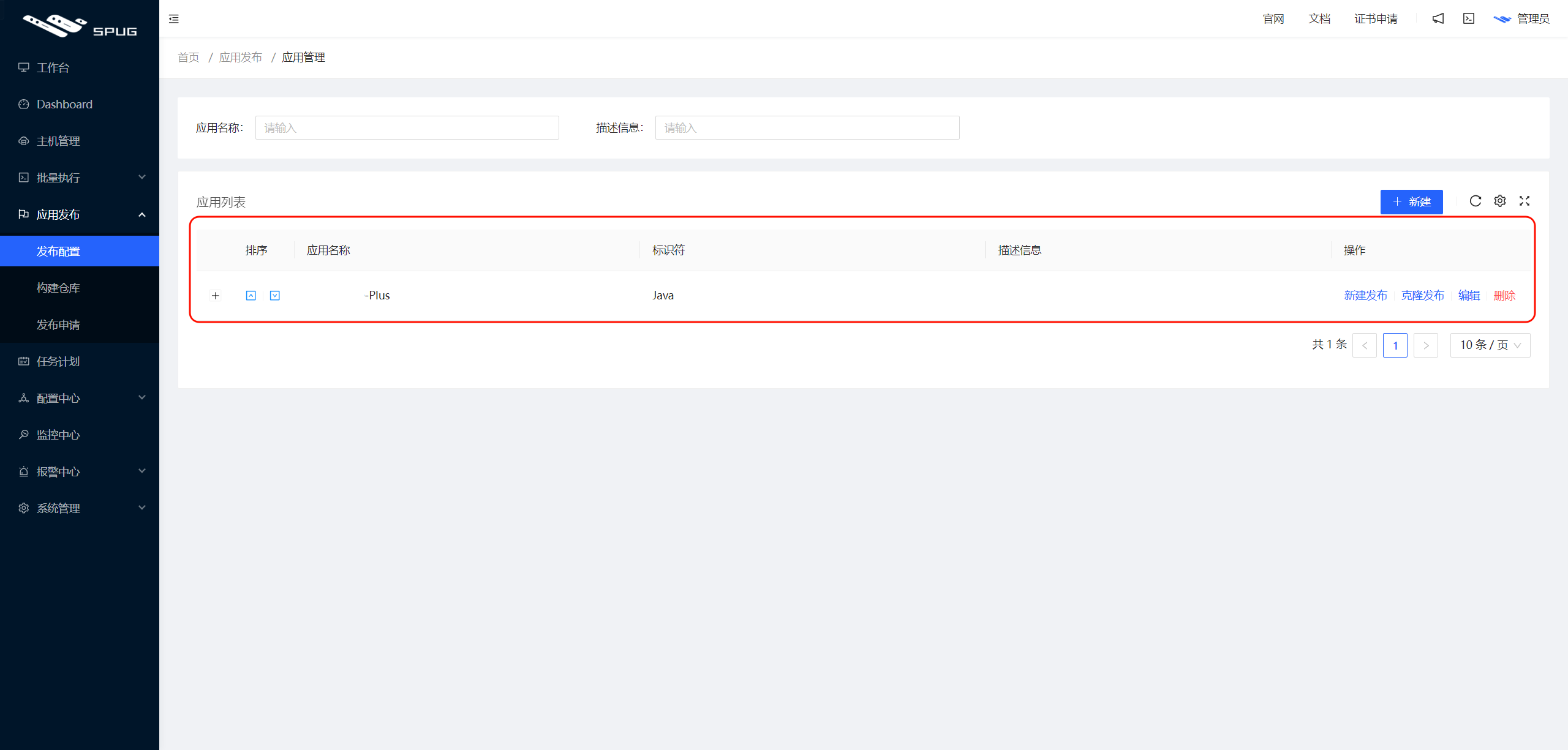
Task: Toggle fullscreen for the table
Action: (1525, 201)
